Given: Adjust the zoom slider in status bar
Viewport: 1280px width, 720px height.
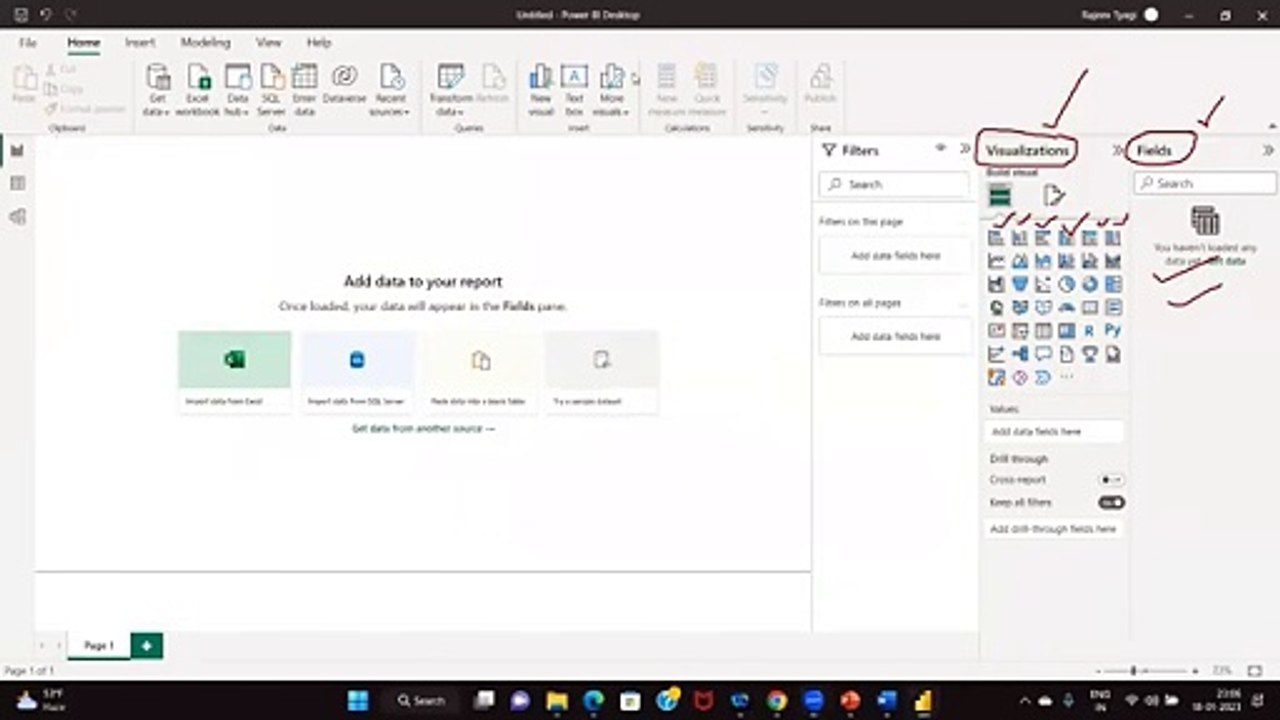Looking at the screenshot, I should 1133,671.
